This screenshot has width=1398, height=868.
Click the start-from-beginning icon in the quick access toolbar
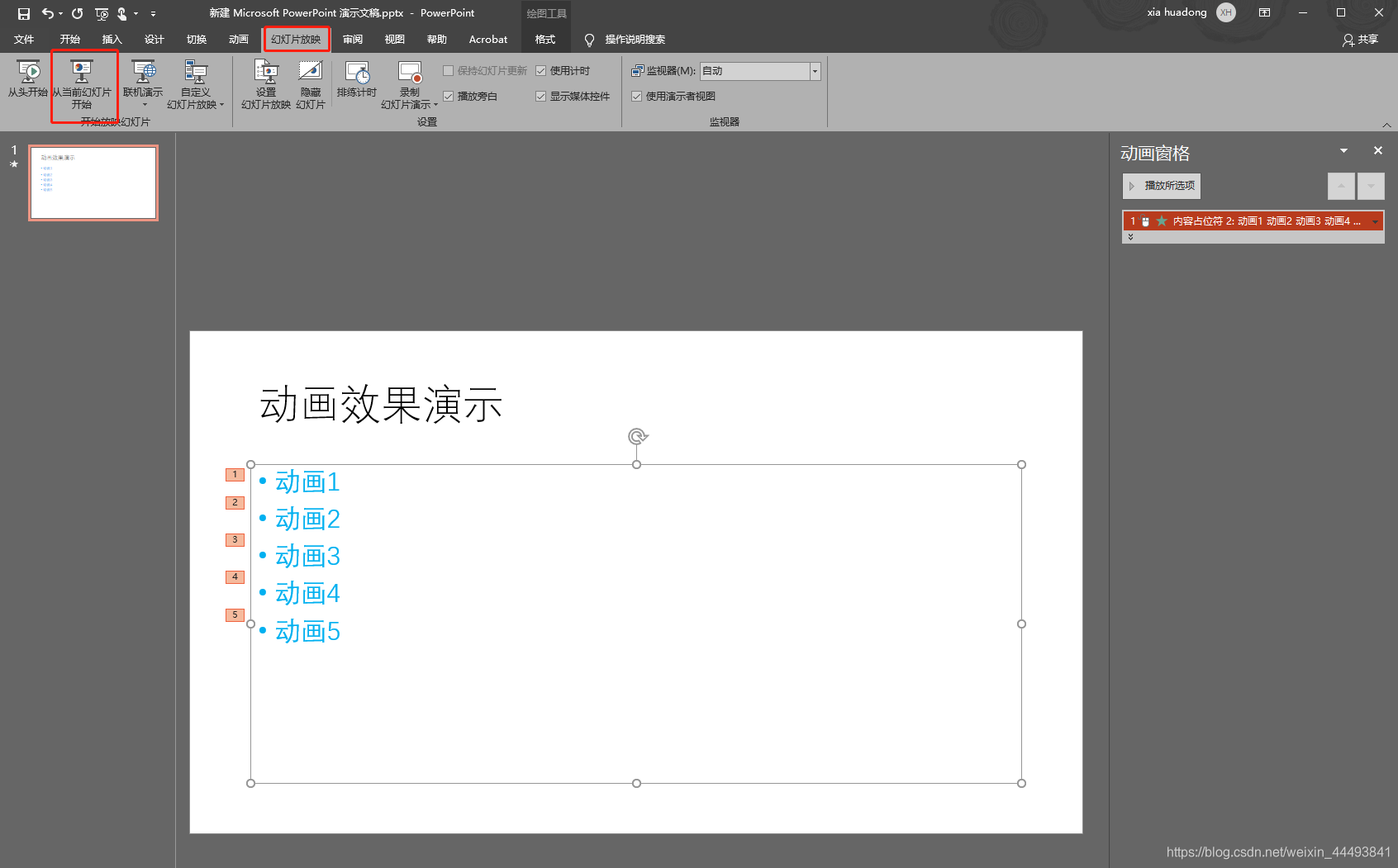[102, 13]
